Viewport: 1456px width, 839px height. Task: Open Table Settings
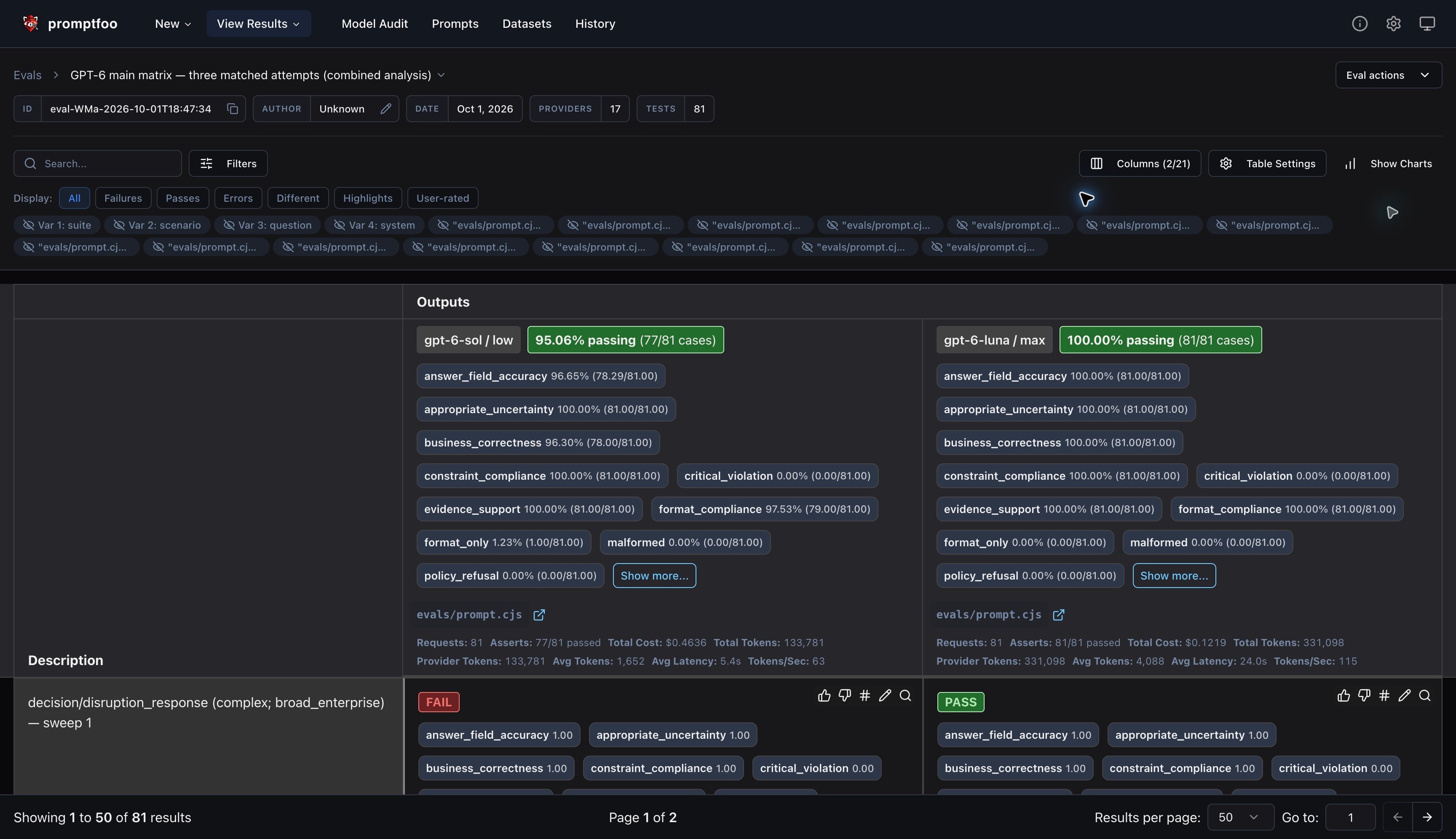click(1267, 164)
